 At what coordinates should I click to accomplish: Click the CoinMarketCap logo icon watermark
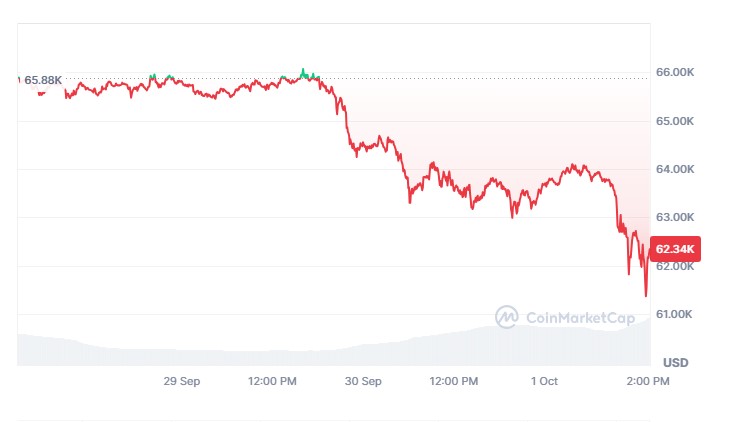(507, 317)
